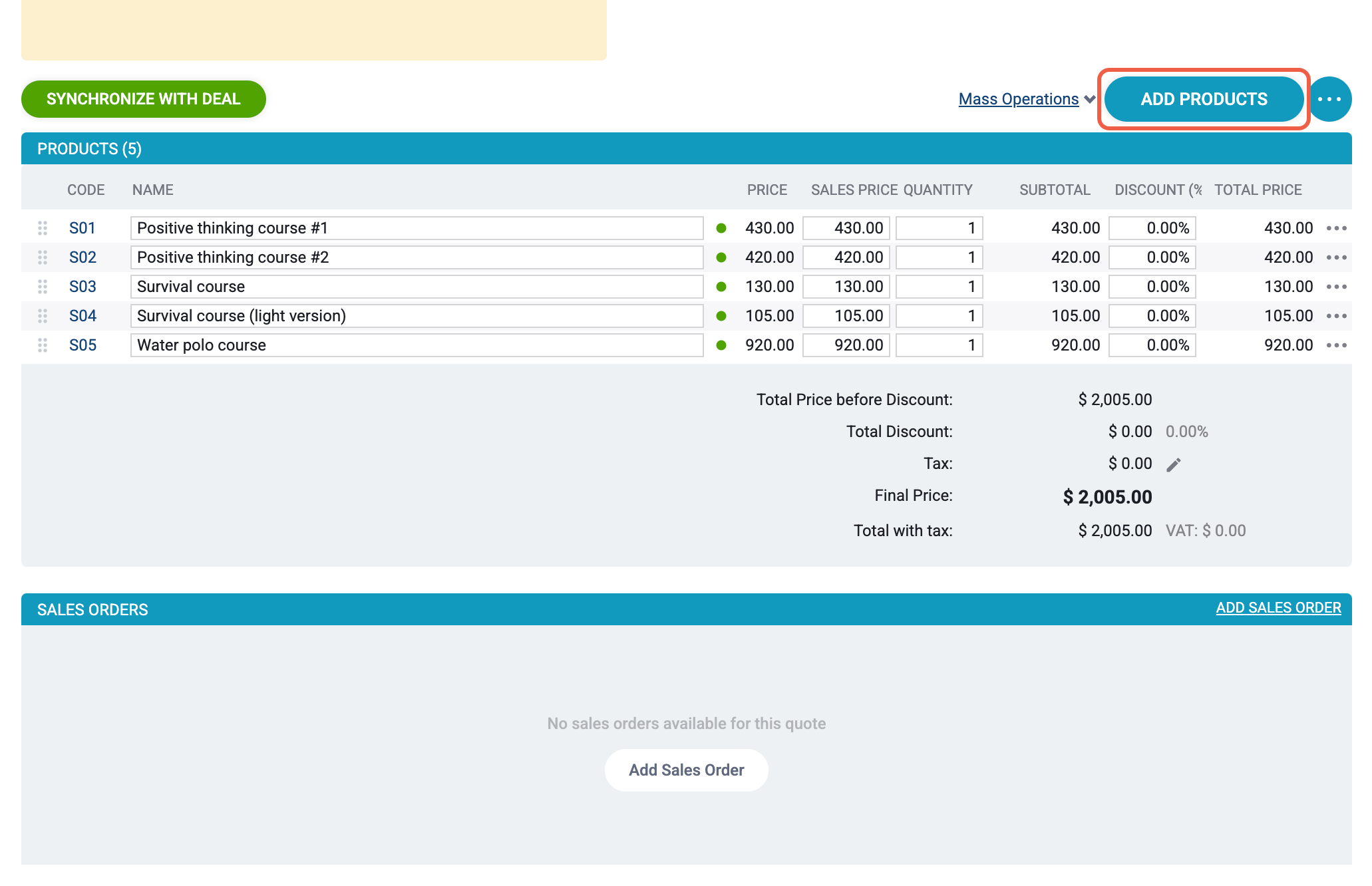The width and height of the screenshot is (1372, 886).
Task: Open three-dot menu for Positive thinking course #1
Action: click(1336, 228)
